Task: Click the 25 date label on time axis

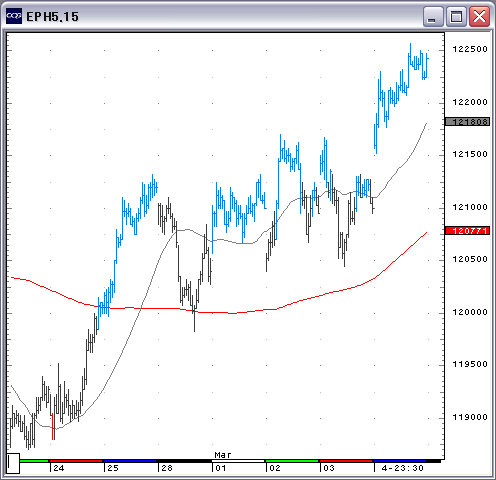Action: pos(113,468)
